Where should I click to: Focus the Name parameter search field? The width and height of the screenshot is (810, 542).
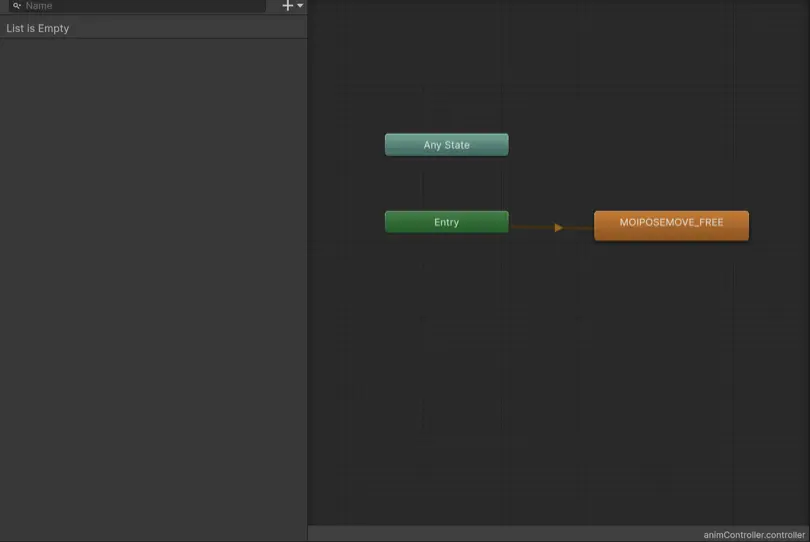coord(140,6)
